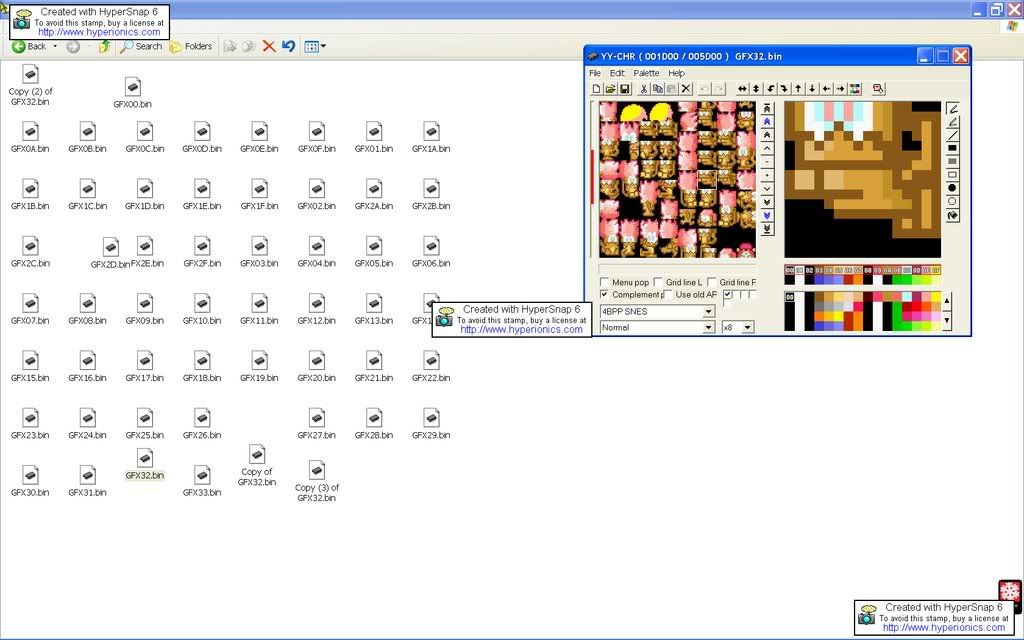The width and height of the screenshot is (1024, 640).
Task: Select the GFX32.bin file icon
Action: tap(145, 457)
